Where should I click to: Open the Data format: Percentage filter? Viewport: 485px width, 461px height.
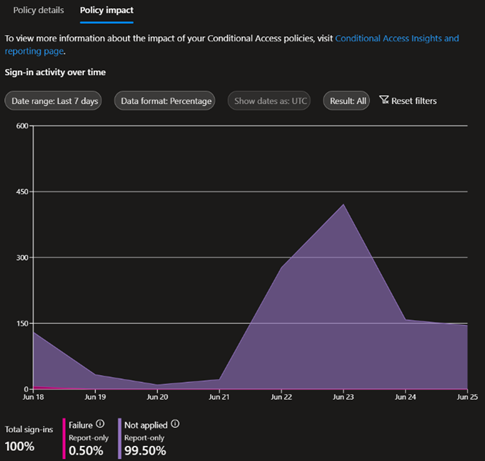[x=165, y=101]
